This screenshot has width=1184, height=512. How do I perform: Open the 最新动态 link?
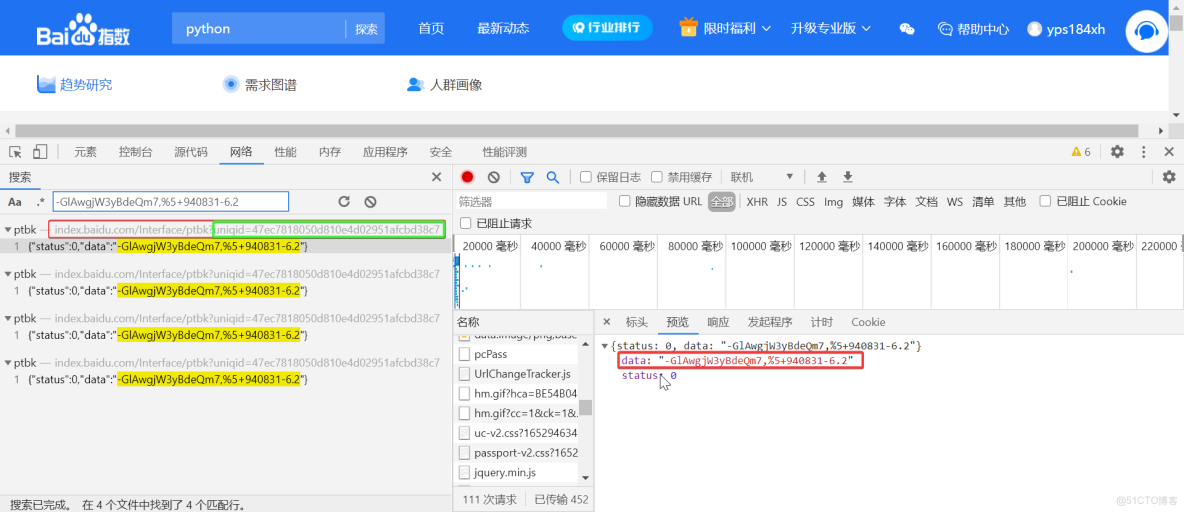coord(503,29)
